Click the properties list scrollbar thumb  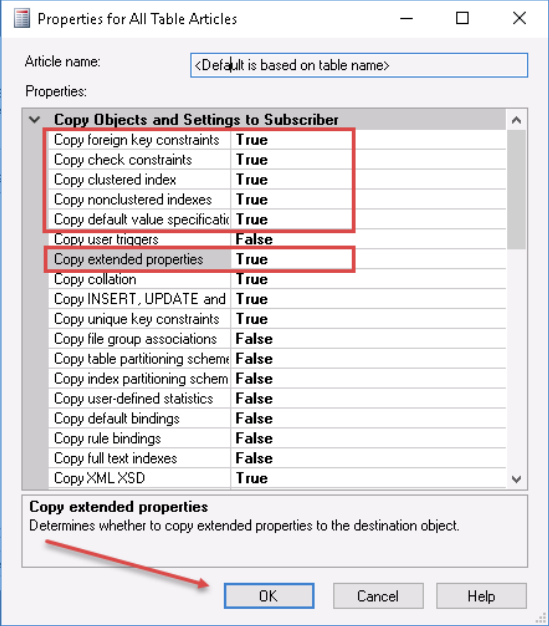click(516, 189)
